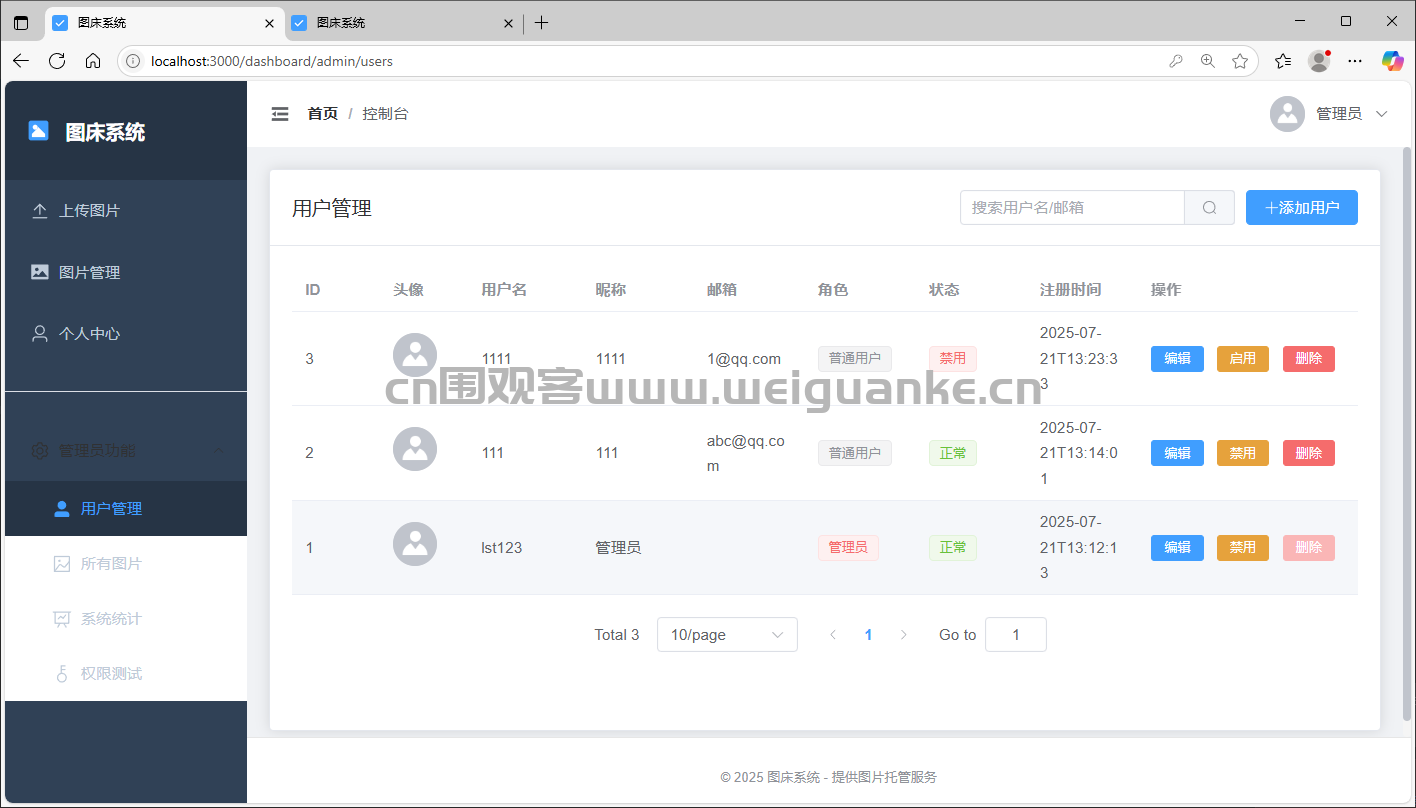Click avatar of user 1111
Image resolution: width=1416 pixels, height=808 pixels.
pos(415,355)
